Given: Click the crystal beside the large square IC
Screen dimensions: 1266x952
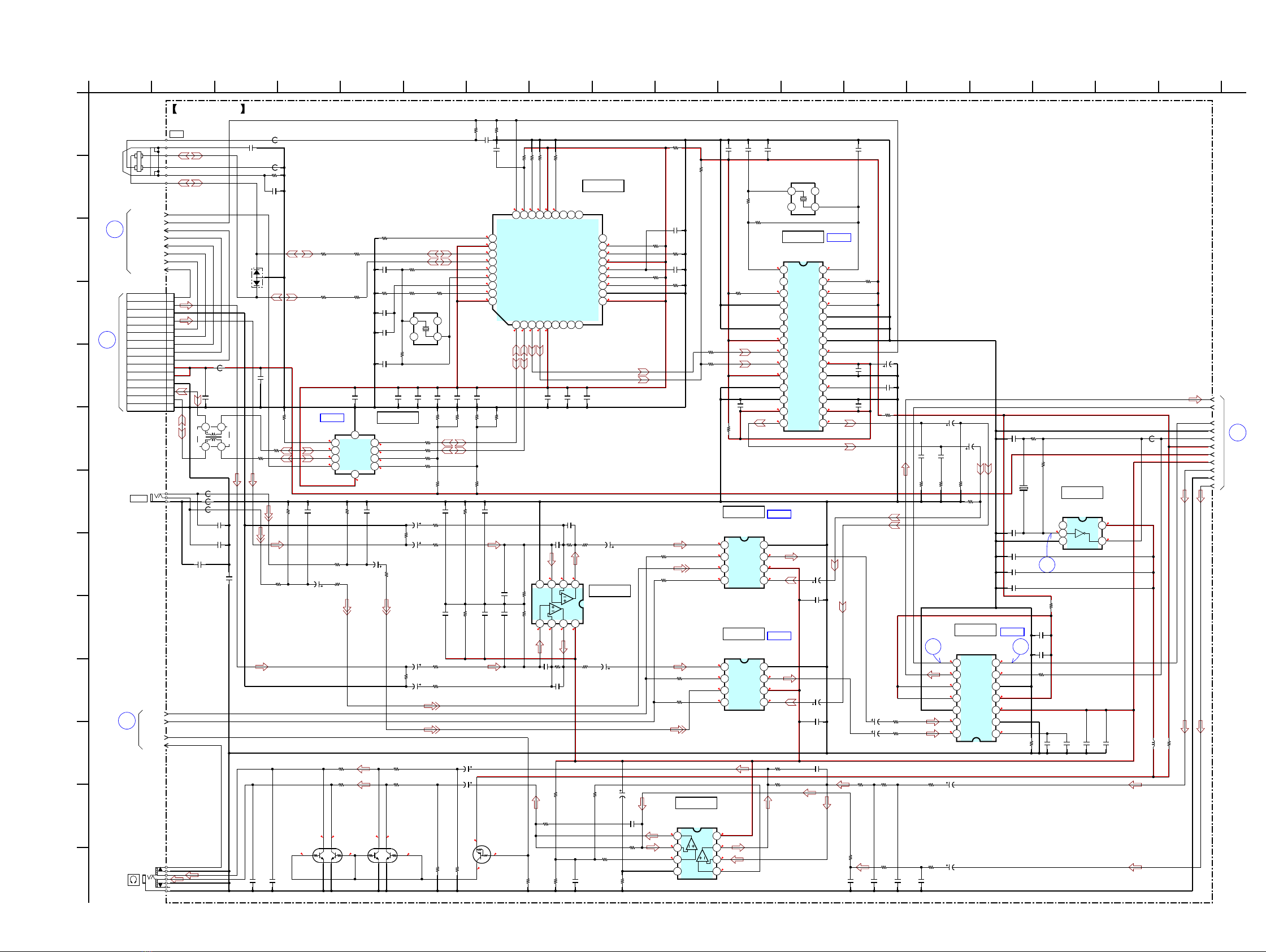Looking at the screenshot, I should [x=425, y=329].
